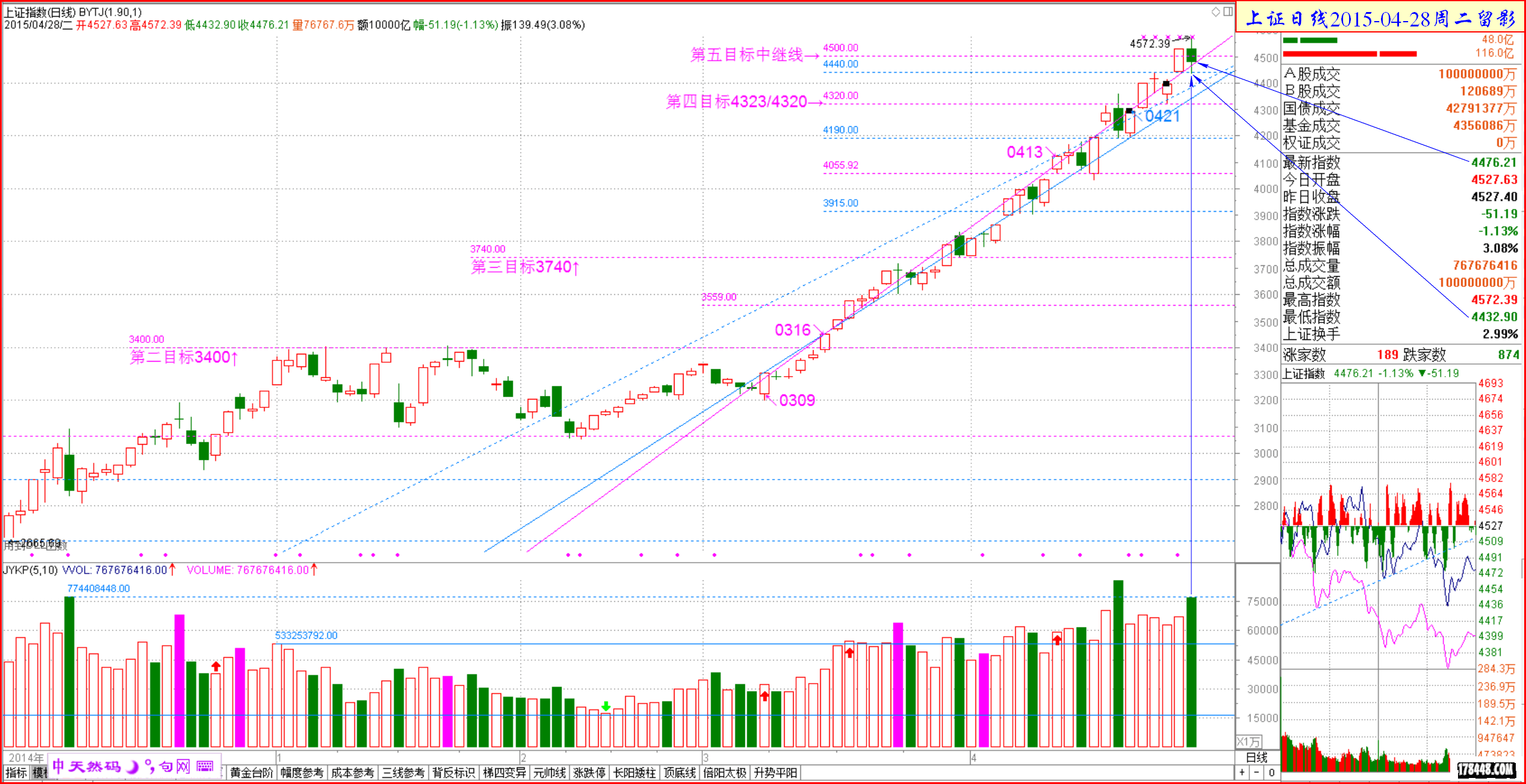Click the 4055.92 price level label
The width and height of the screenshot is (1526, 784).
coord(841,165)
